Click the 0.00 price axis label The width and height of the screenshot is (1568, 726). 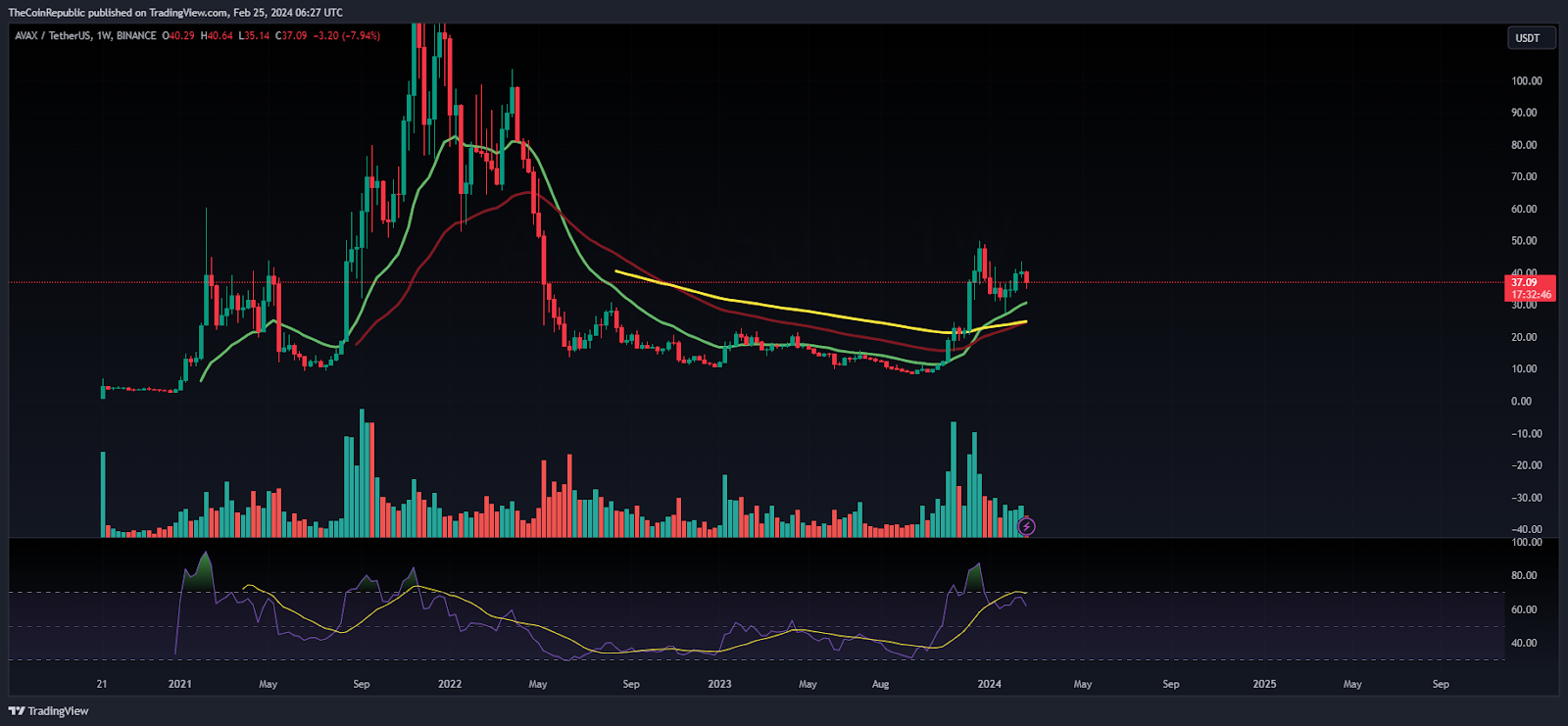(1521, 401)
